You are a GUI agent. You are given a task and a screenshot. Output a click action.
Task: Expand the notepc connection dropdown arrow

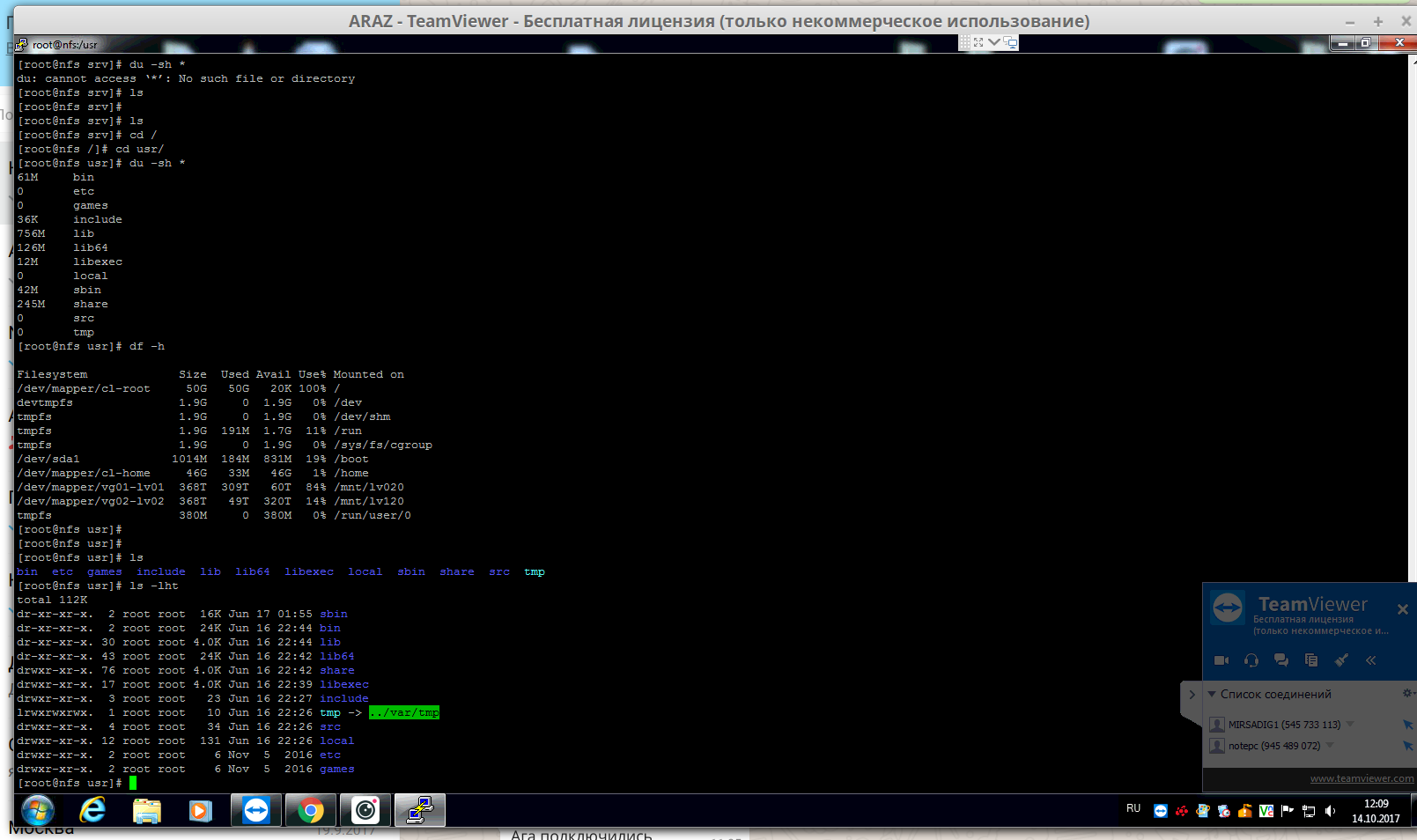[x=1330, y=746]
